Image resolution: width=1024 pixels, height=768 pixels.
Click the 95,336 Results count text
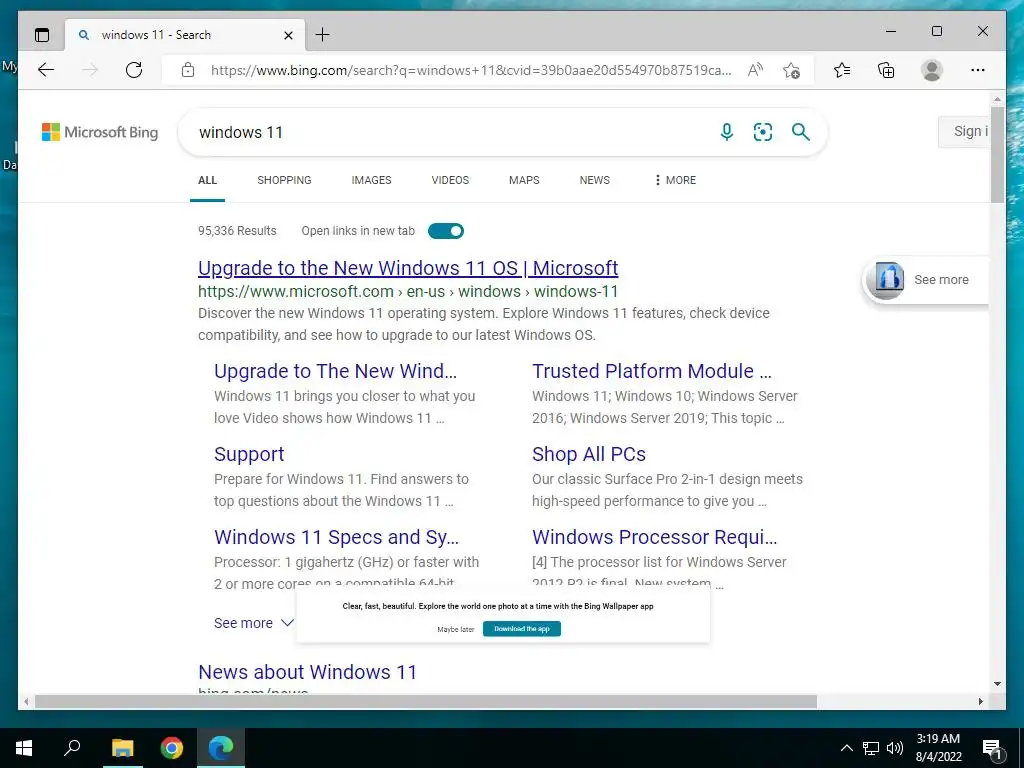point(237,231)
